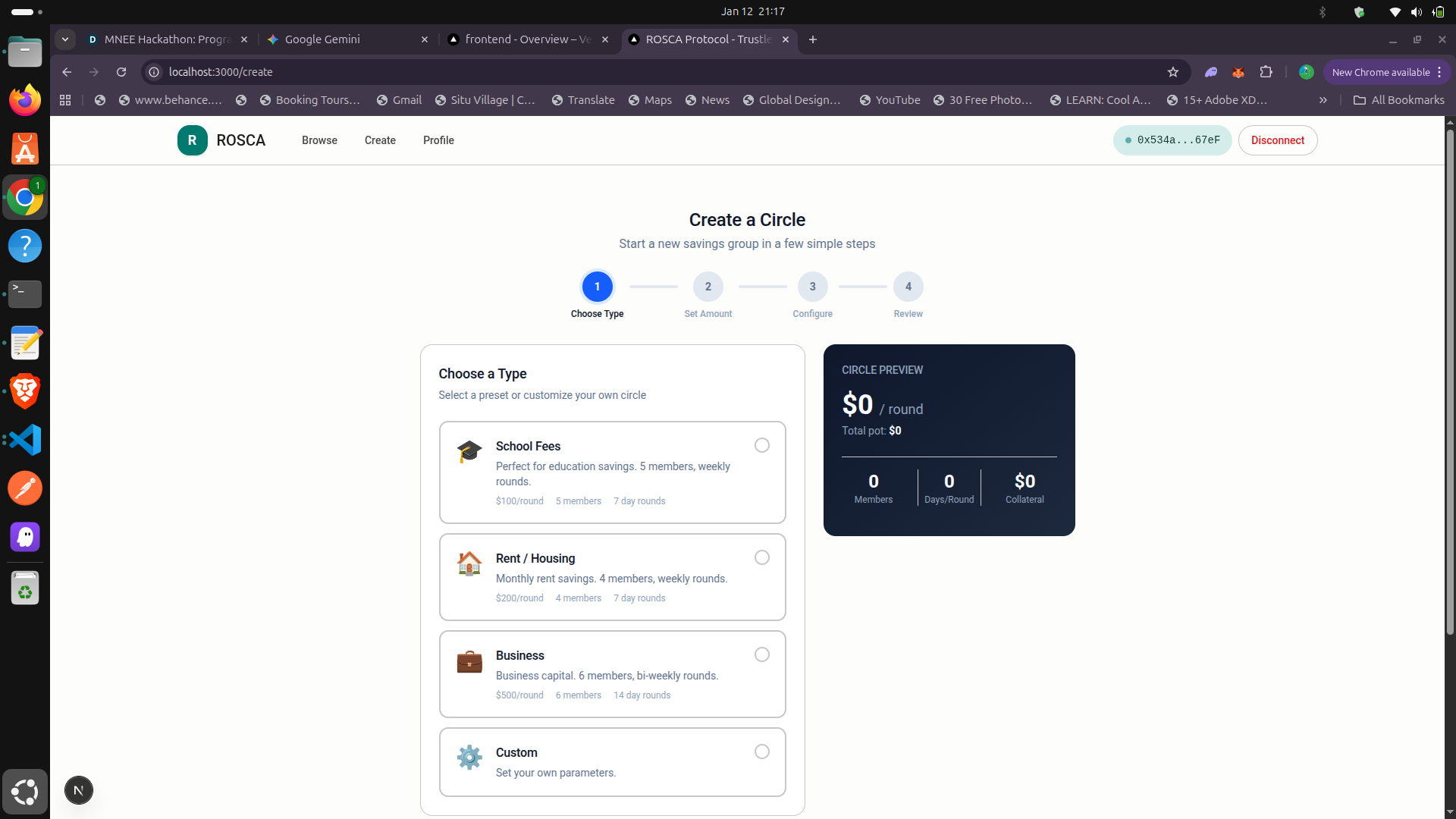Open new browser tab

point(813,39)
